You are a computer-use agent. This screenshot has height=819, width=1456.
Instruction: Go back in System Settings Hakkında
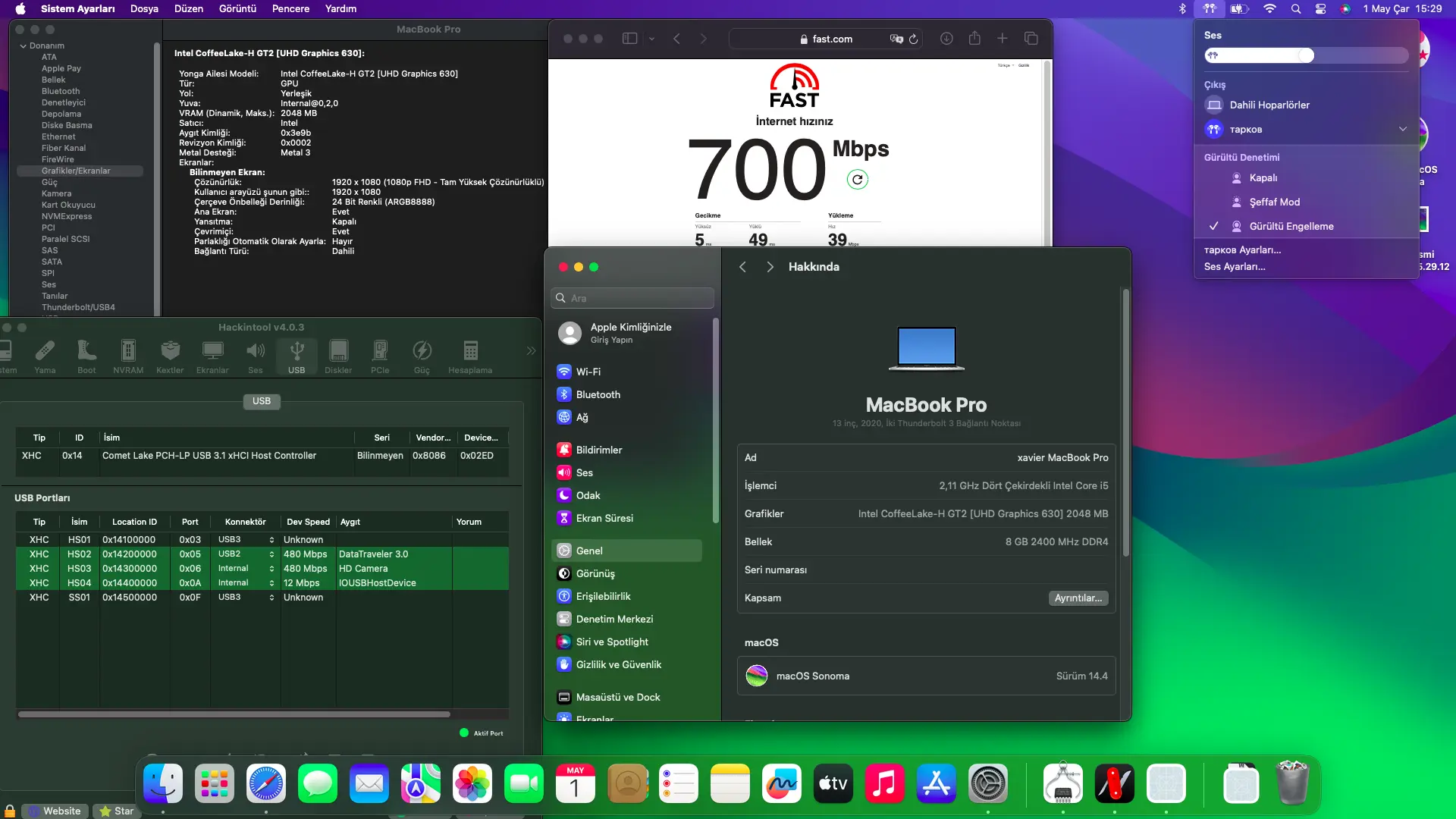point(742,267)
